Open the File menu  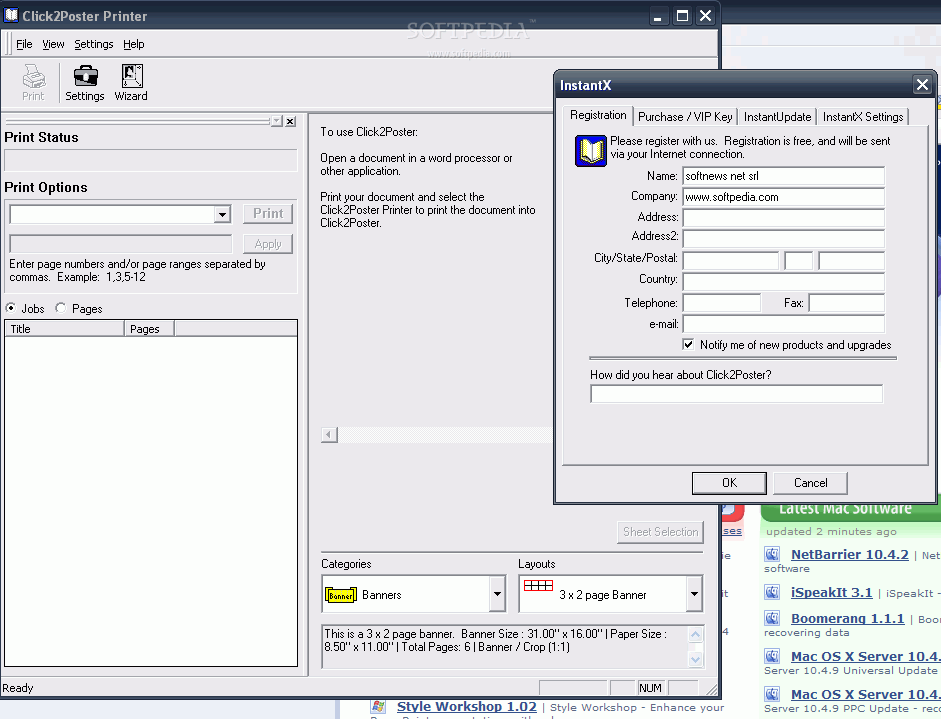tap(24, 44)
